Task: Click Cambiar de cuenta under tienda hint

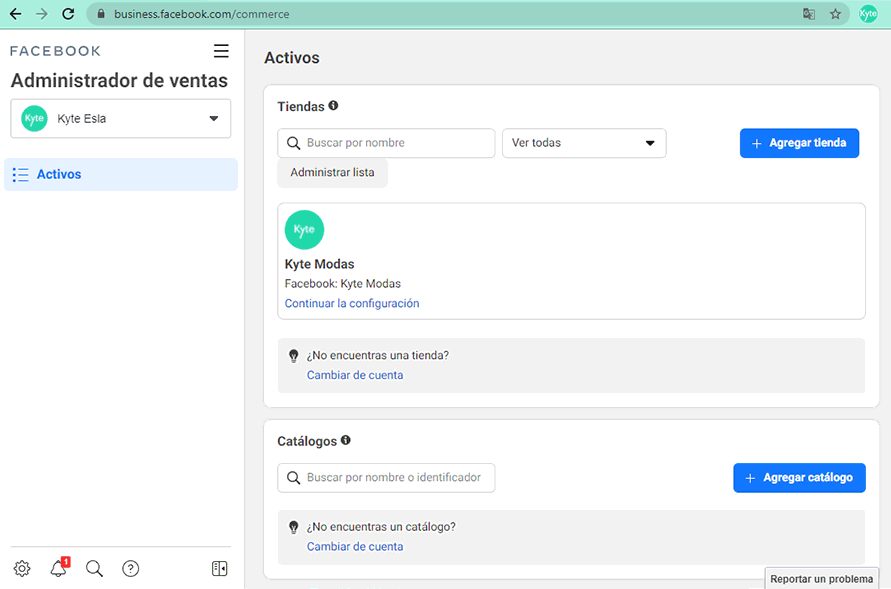Action: click(355, 375)
